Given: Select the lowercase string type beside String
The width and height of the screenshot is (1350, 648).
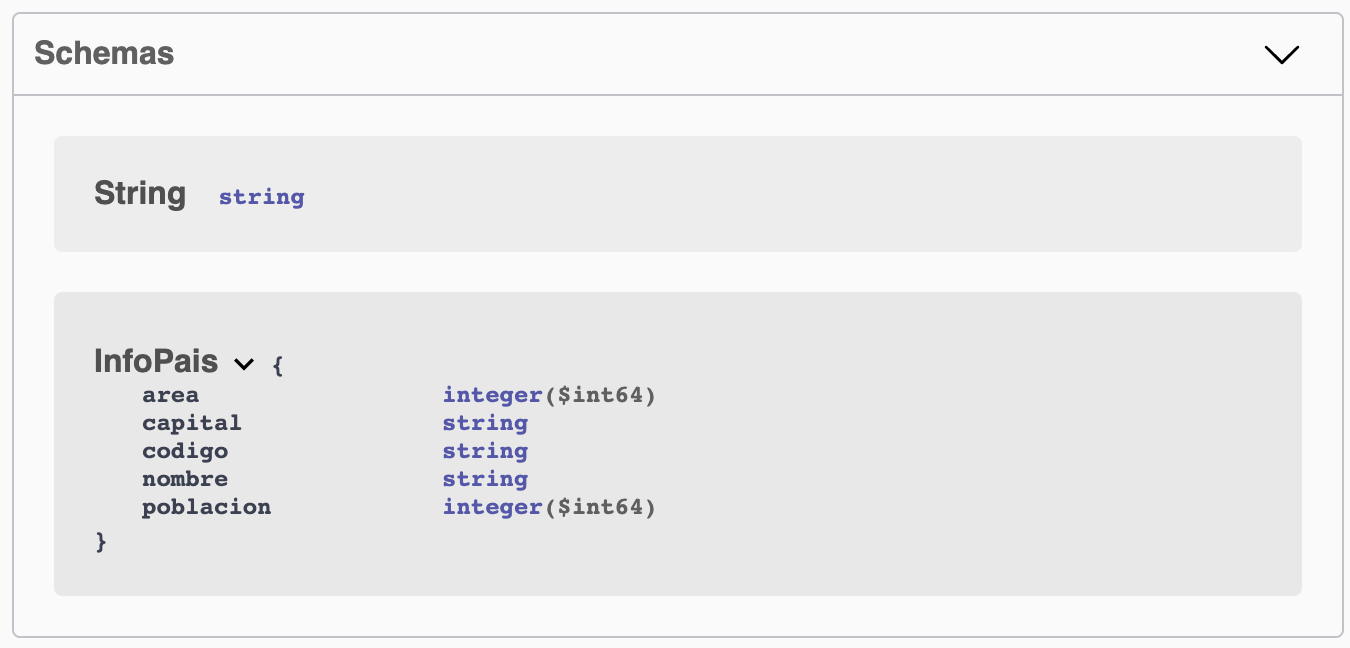Looking at the screenshot, I should coord(261,197).
